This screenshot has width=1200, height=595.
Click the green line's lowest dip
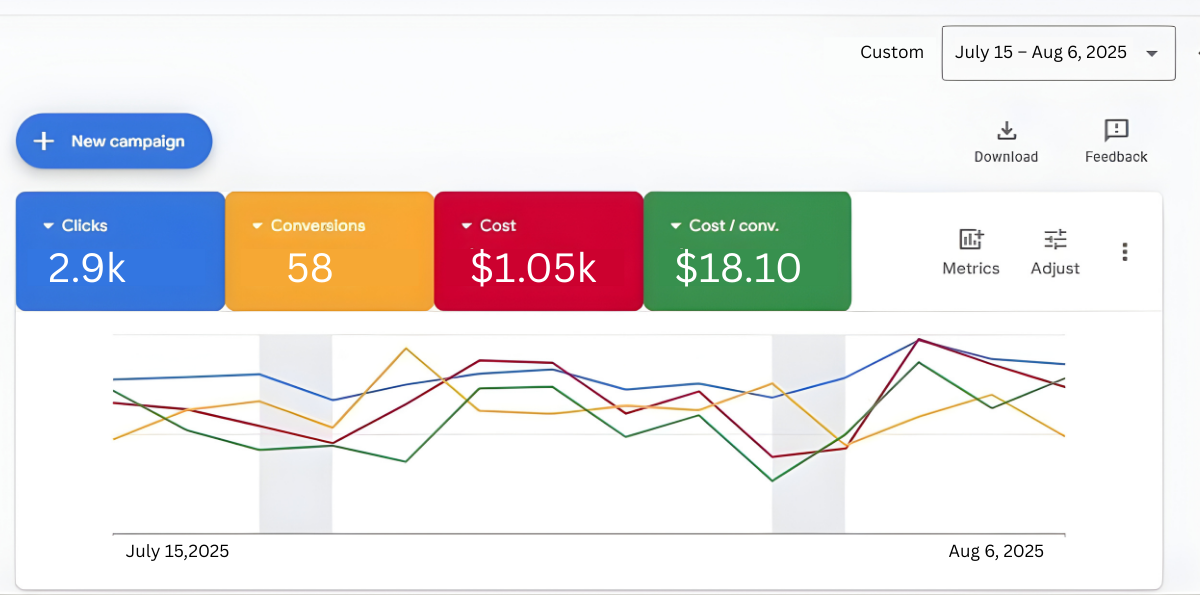pyautogui.click(x=772, y=480)
